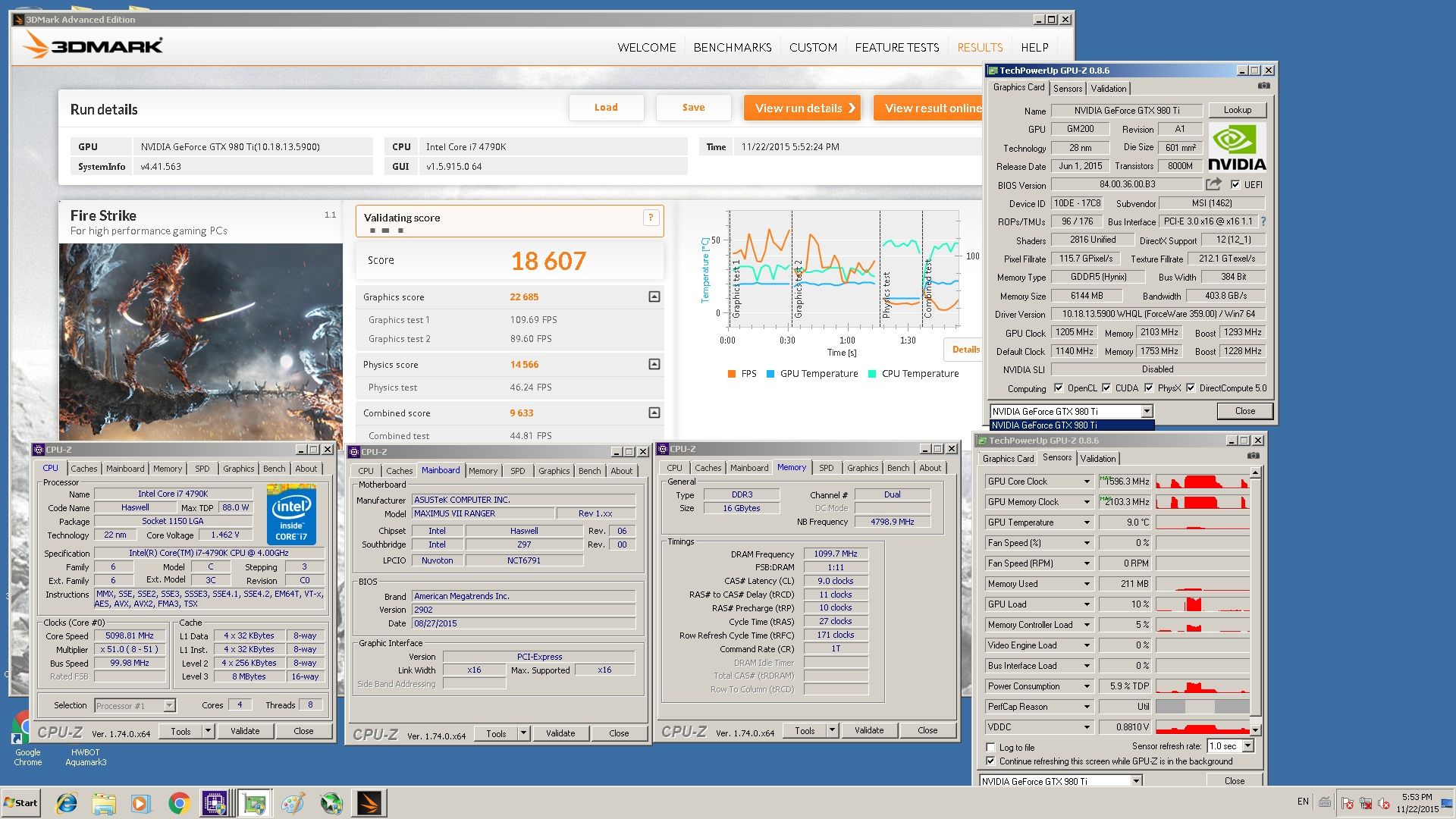Click the NVIDIA logo in GPU-Z
The height and width of the screenshot is (819, 1456).
1237,147
